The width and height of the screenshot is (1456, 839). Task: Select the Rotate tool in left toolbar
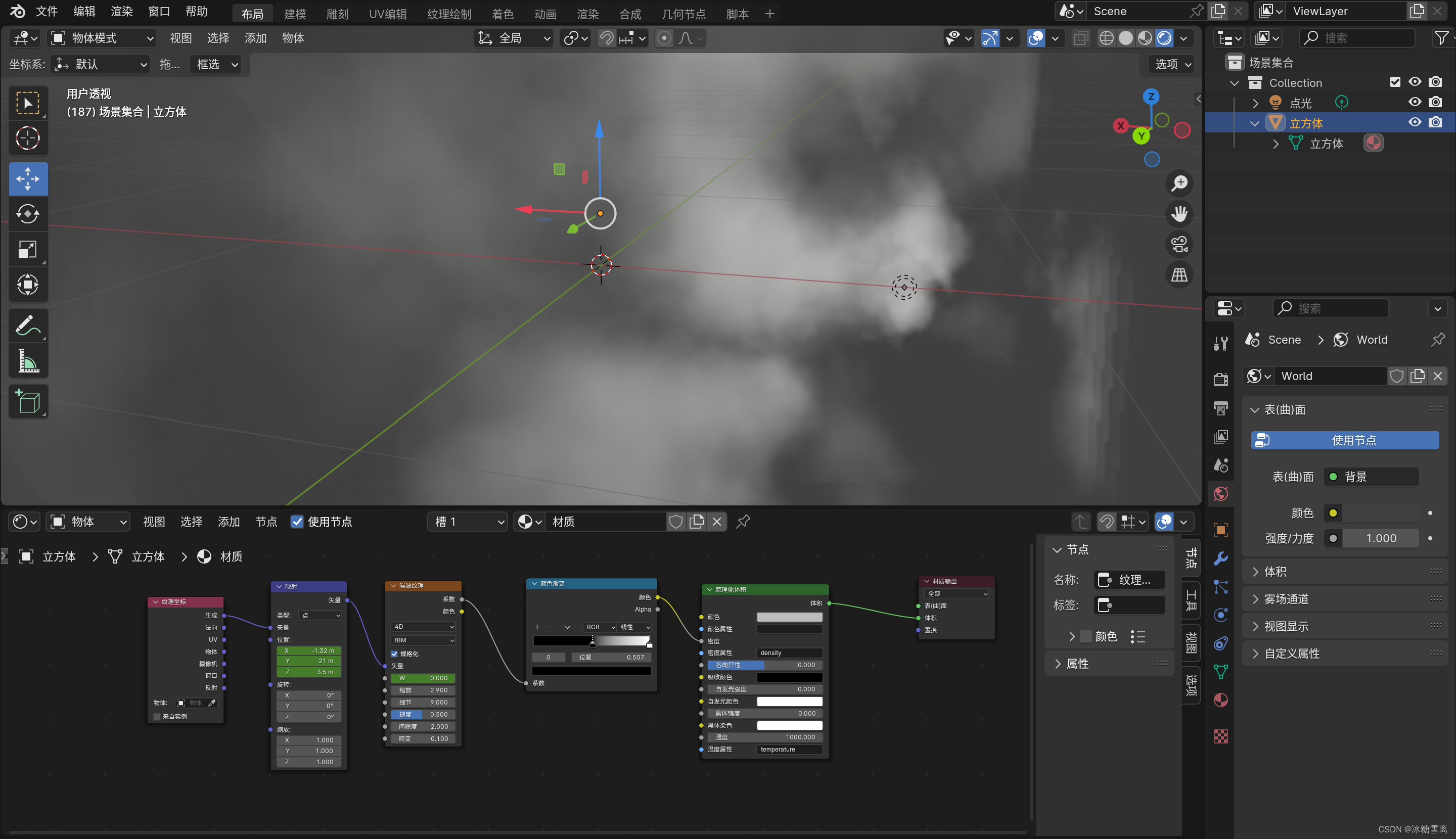click(28, 214)
